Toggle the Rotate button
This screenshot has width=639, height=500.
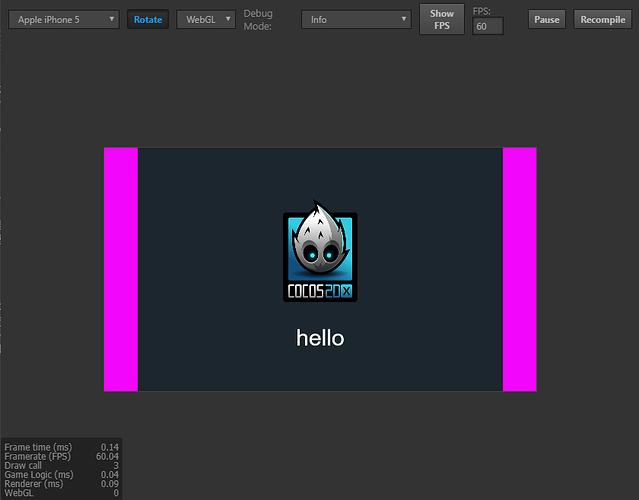tap(148, 20)
